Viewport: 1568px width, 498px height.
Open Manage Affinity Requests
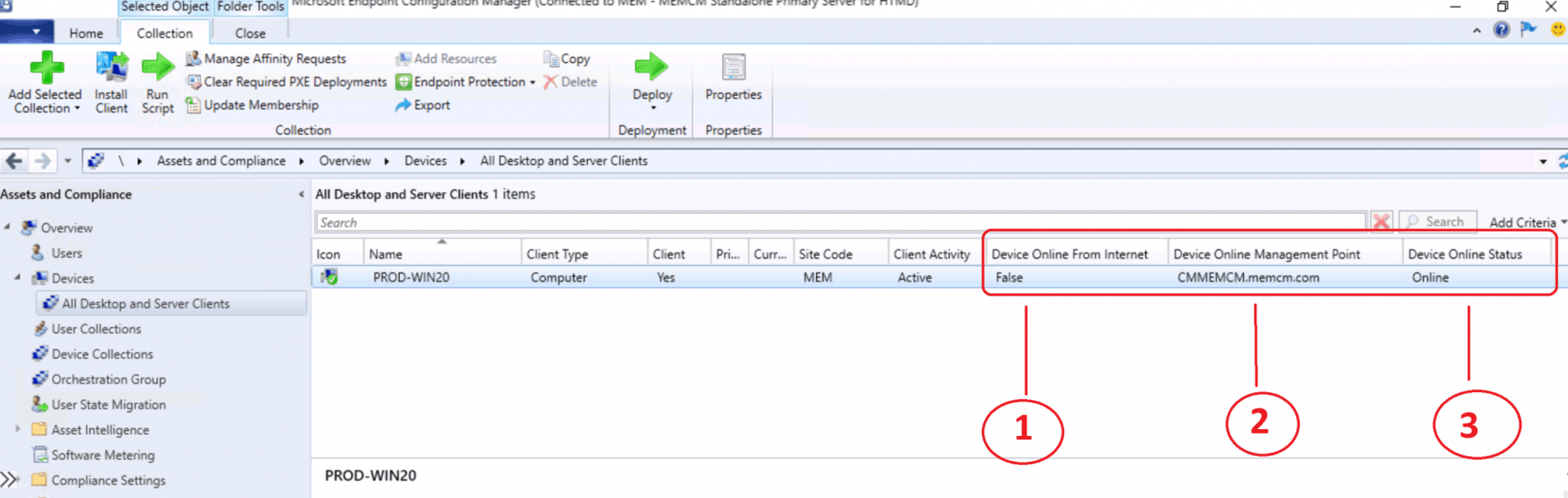point(266,59)
